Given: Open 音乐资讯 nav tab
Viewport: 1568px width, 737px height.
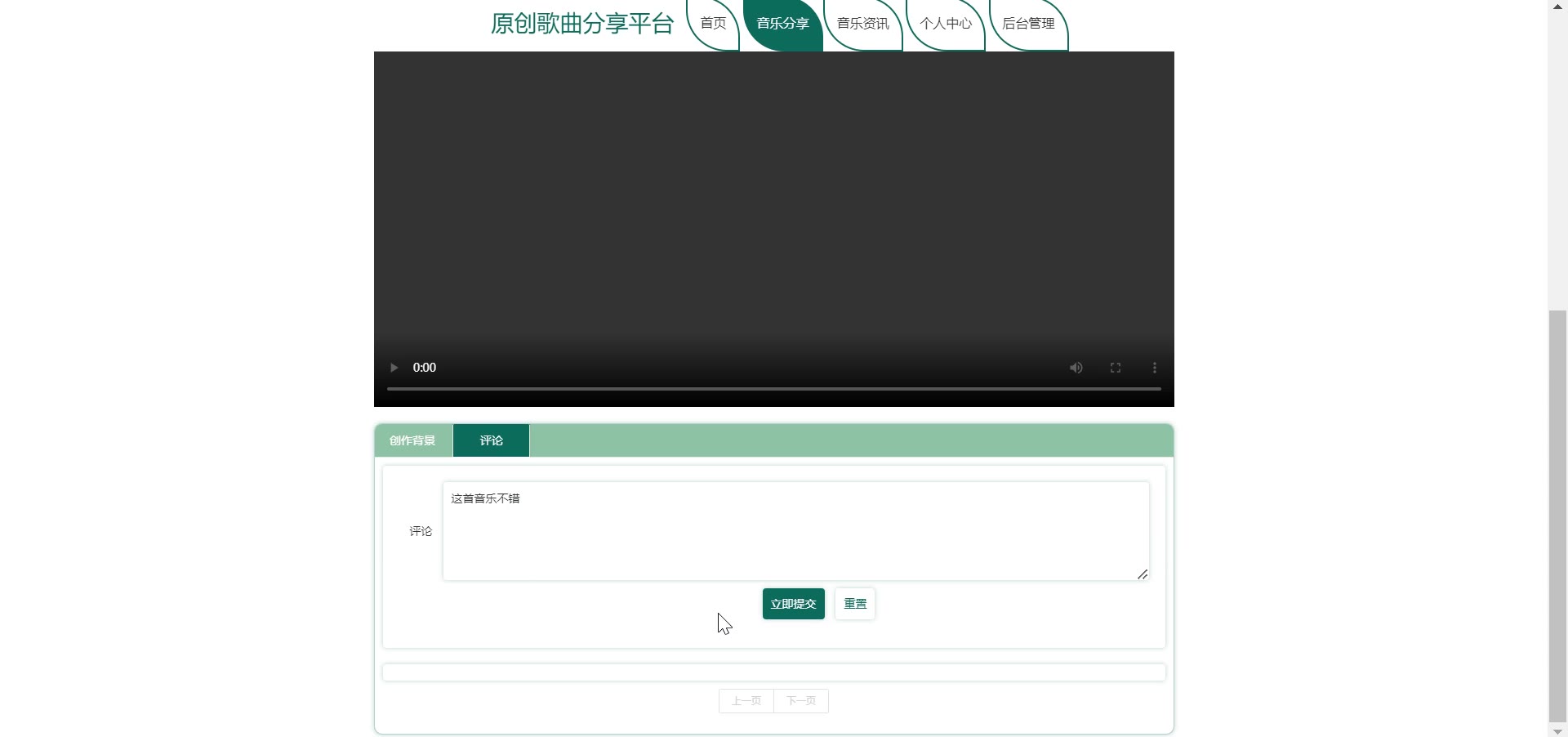Looking at the screenshot, I should point(863,25).
